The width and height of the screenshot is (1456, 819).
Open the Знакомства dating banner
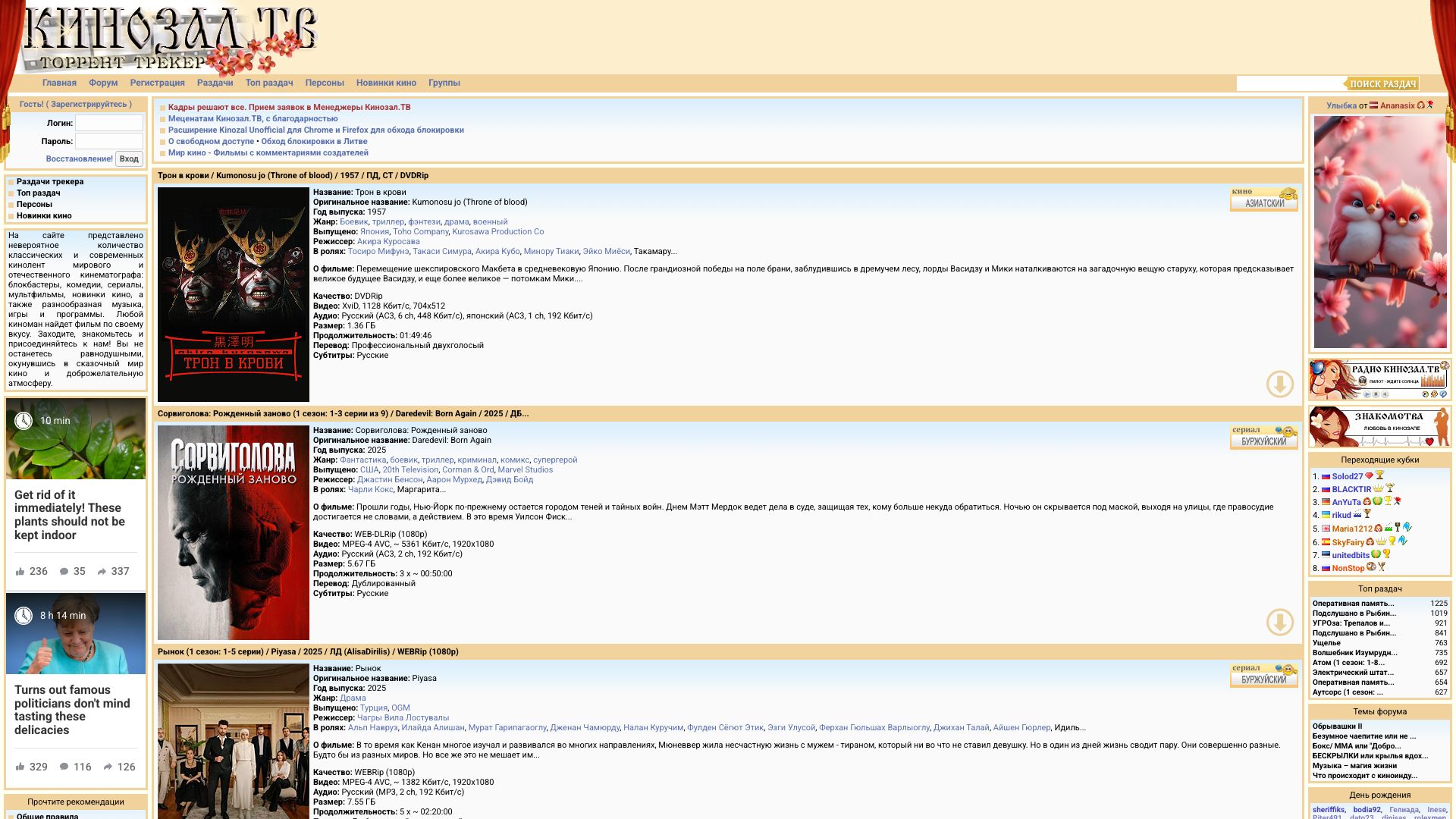[1379, 427]
